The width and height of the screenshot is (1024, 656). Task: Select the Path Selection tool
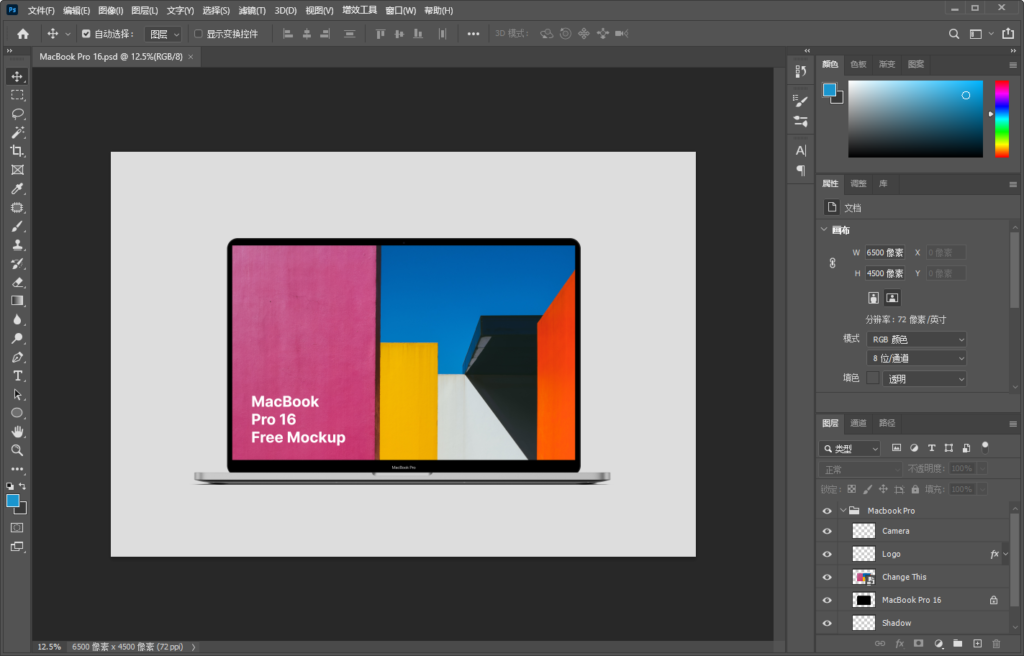click(x=17, y=395)
